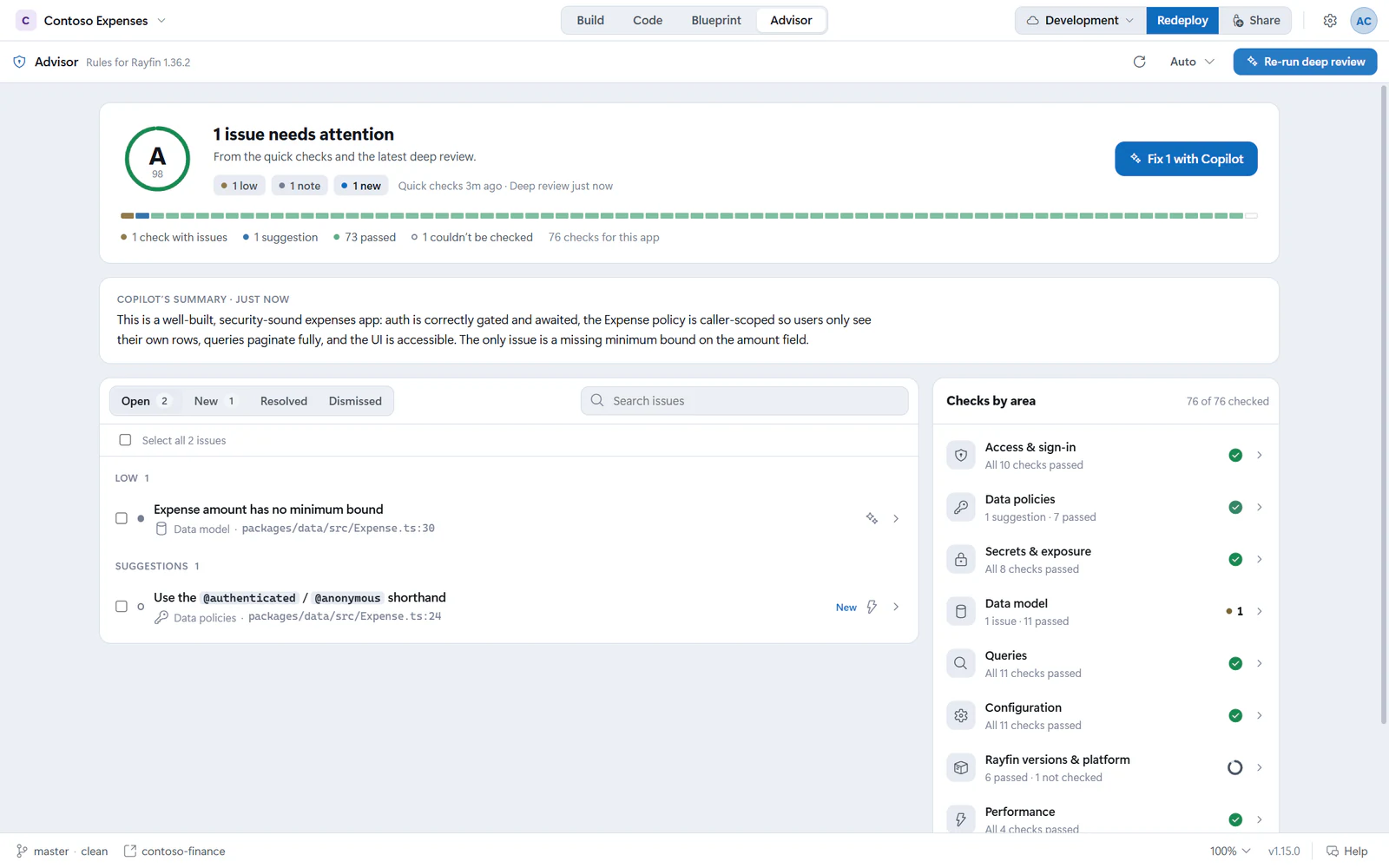Click the Contoso Expenses app logo
The image size is (1389, 868).
point(26,20)
